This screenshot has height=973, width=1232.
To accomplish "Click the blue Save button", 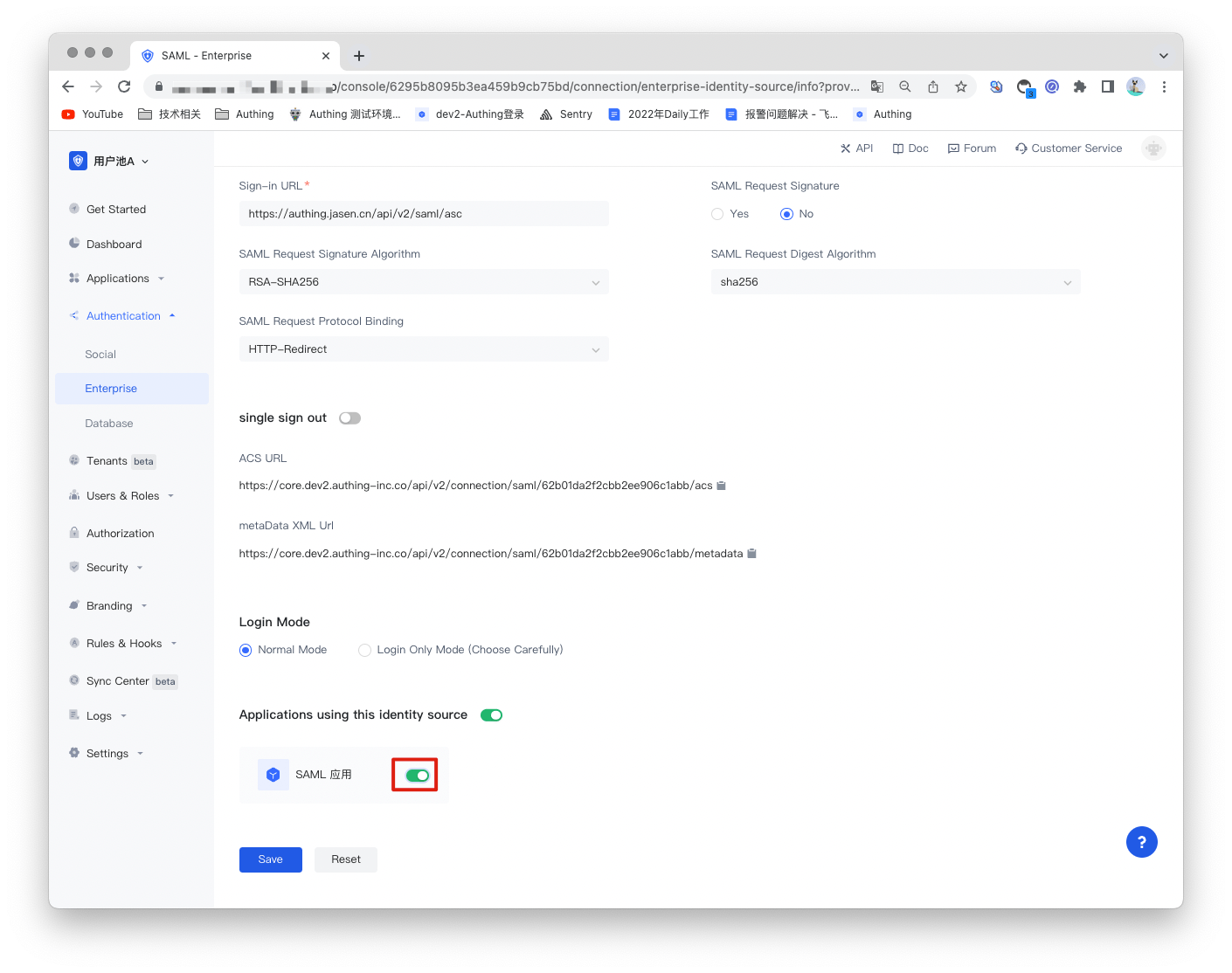I will (x=270, y=859).
